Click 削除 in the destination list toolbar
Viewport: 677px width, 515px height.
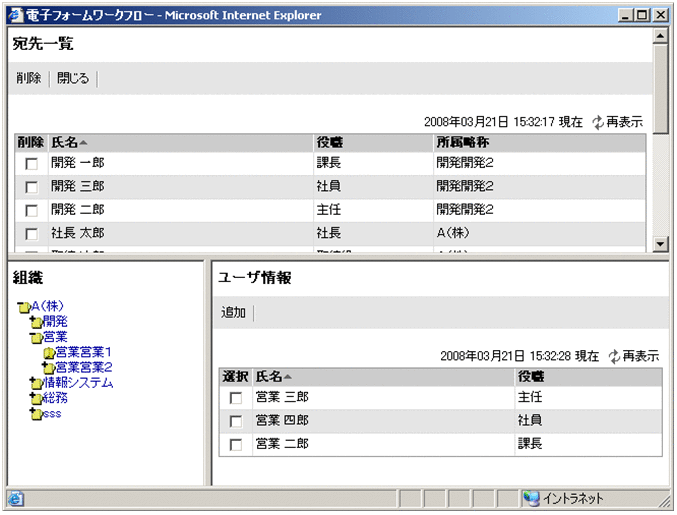click(x=29, y=78)
